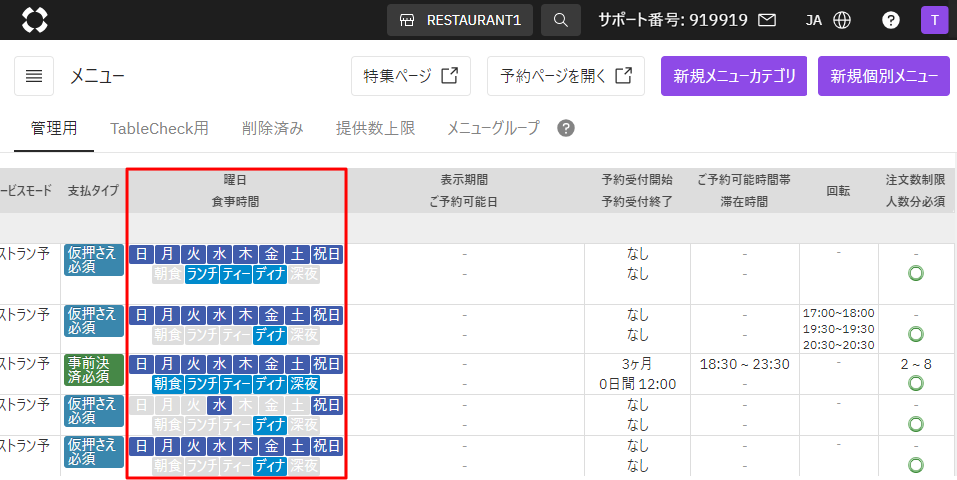
Task: Click greyed 金 badge in the Wednesday-only row
Action: coord(272,405)
